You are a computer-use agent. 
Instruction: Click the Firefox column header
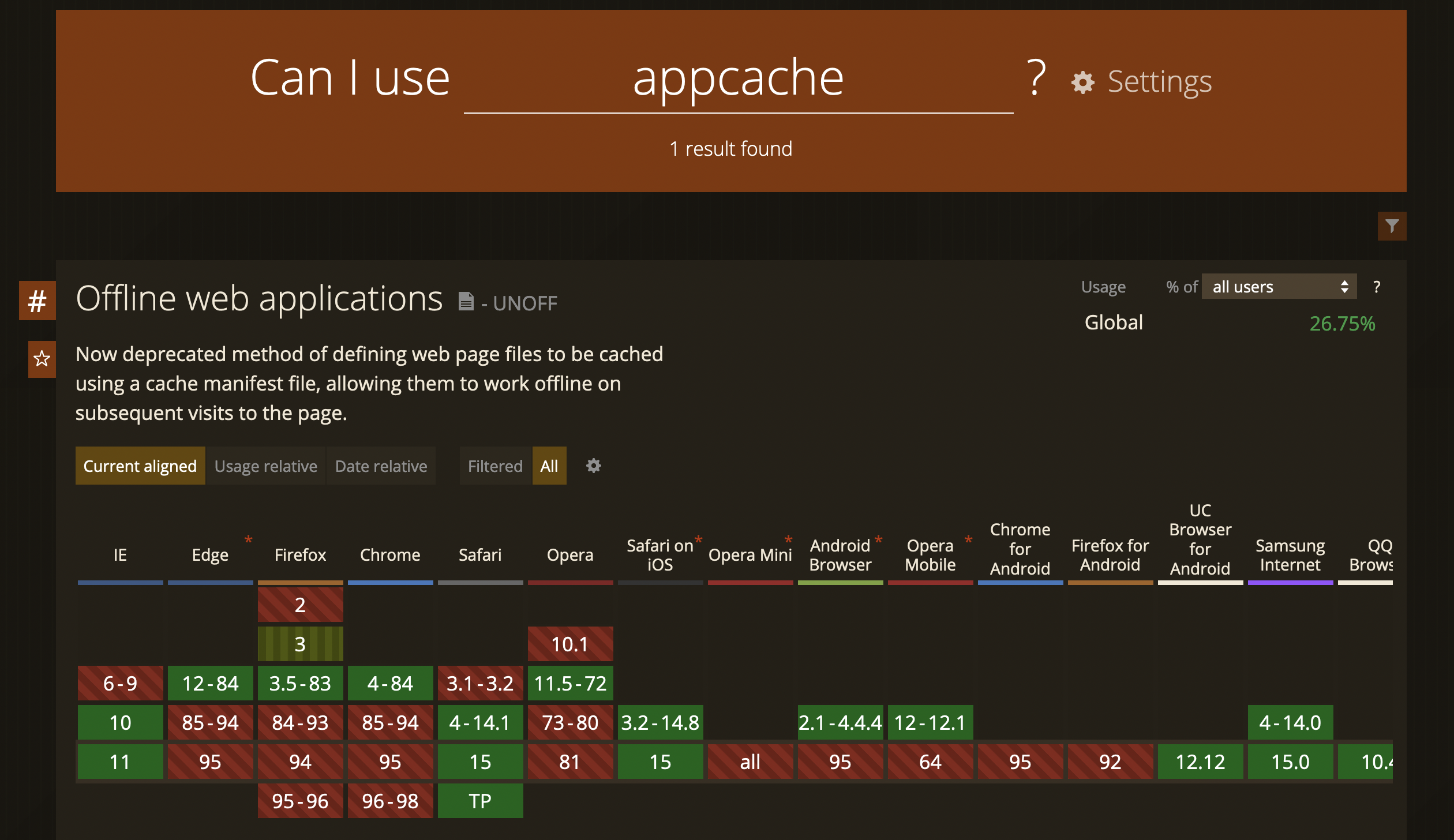pos(300,554)
